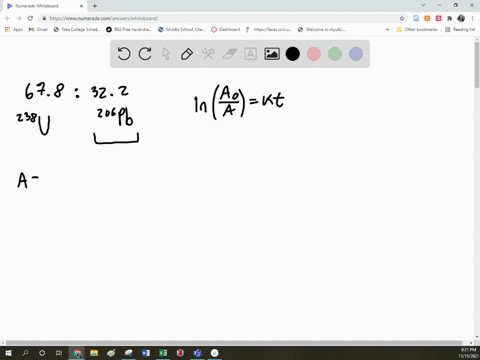This screenshot has width=480, height=360.
Task: Open Excel from the taskbar
Action: click(x=163, y=353)
